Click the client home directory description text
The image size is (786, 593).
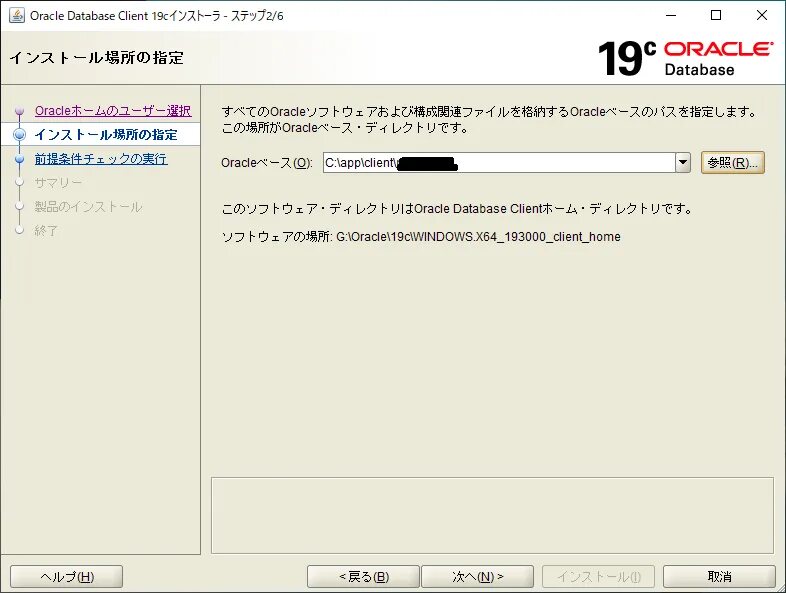pos(457,209)
